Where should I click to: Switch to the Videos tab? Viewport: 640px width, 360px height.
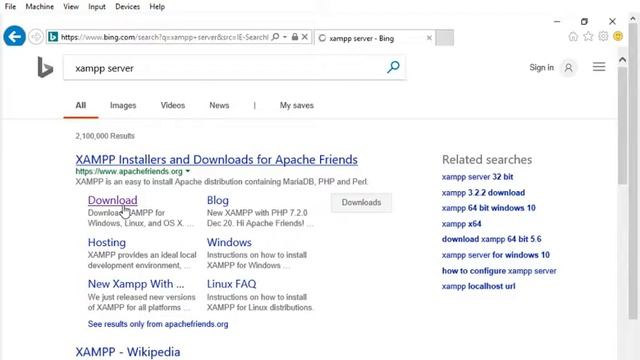[x=173, y=105]
